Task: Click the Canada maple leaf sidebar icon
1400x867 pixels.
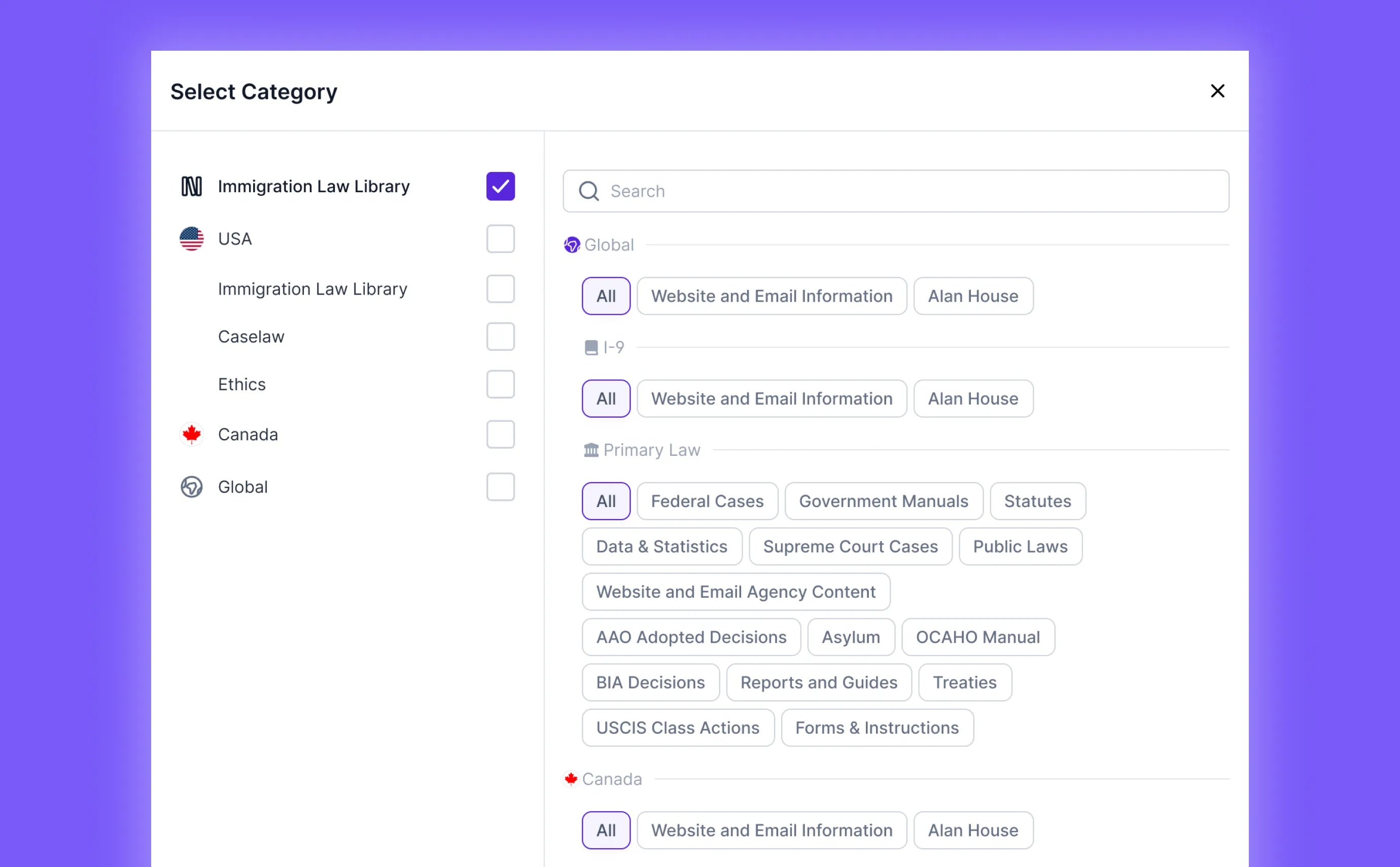Action: (x=191, y=434)
